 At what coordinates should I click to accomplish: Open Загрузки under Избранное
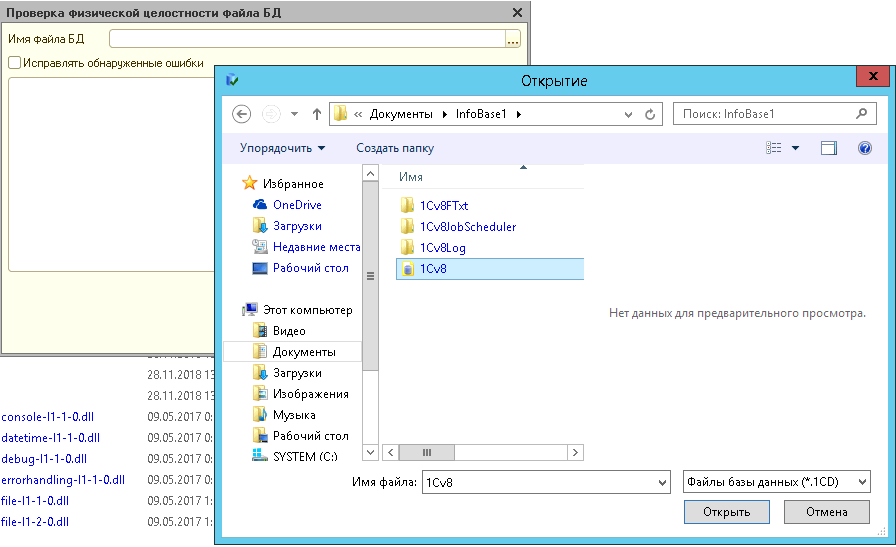tap(297, 226)
